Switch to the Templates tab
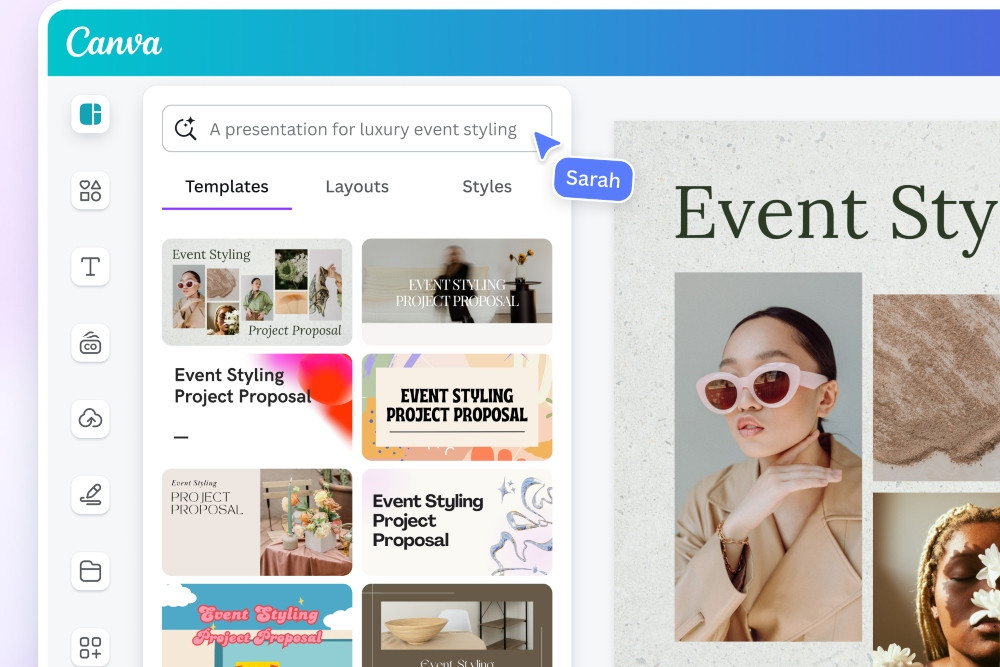 point(227,187)
